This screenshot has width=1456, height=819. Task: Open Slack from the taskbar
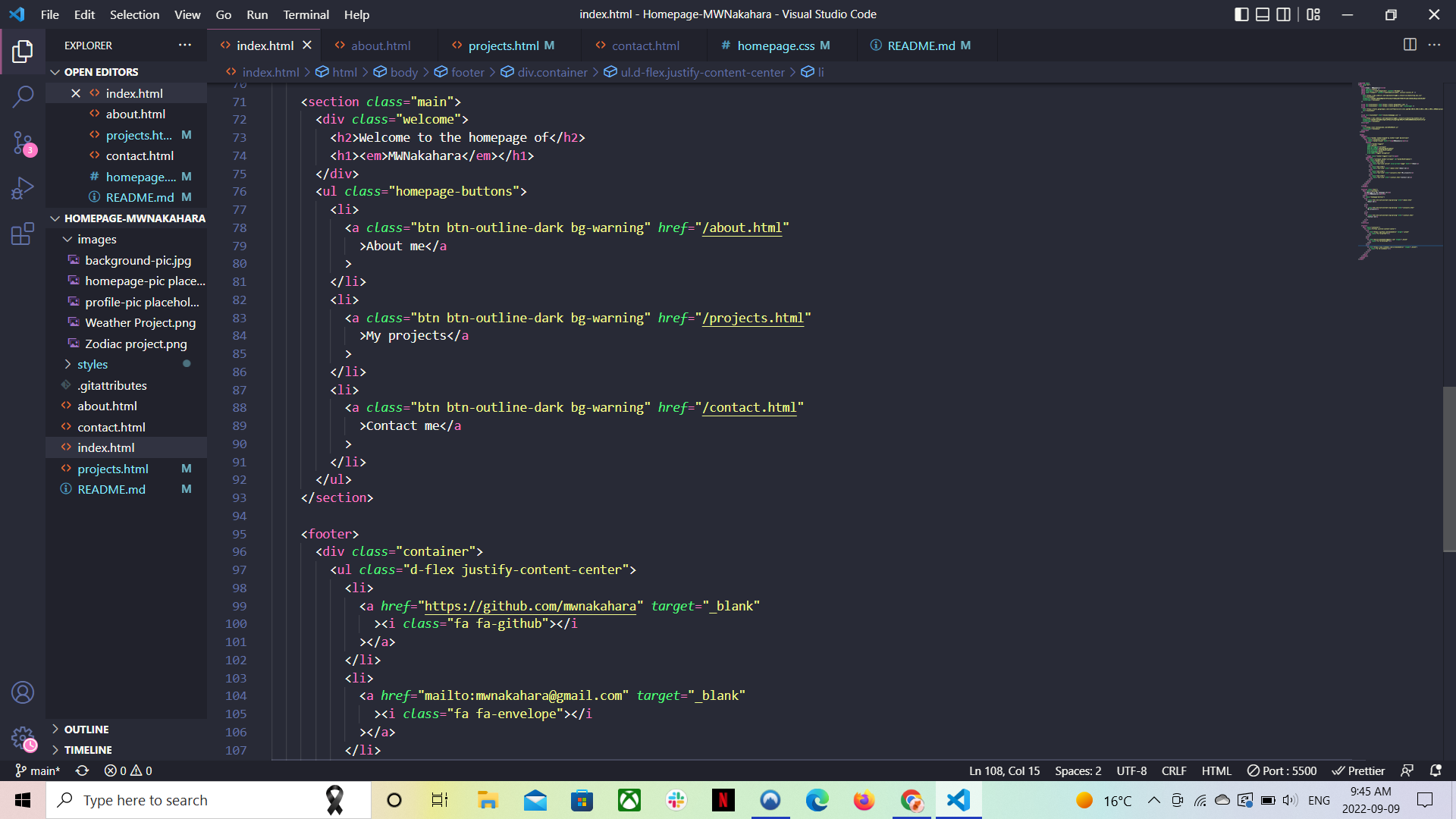676,800
